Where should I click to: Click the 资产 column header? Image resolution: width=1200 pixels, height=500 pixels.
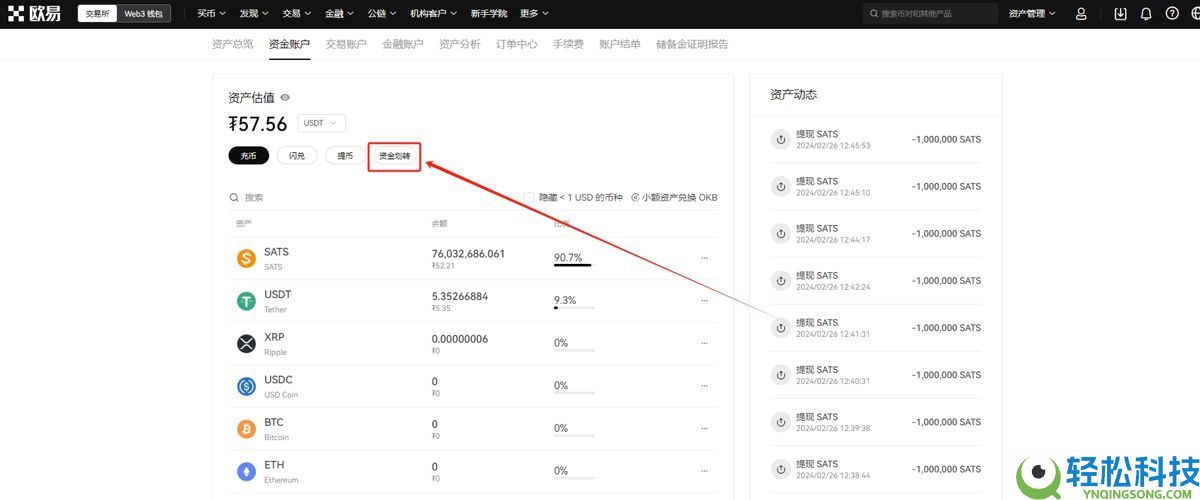coord(243,223)
